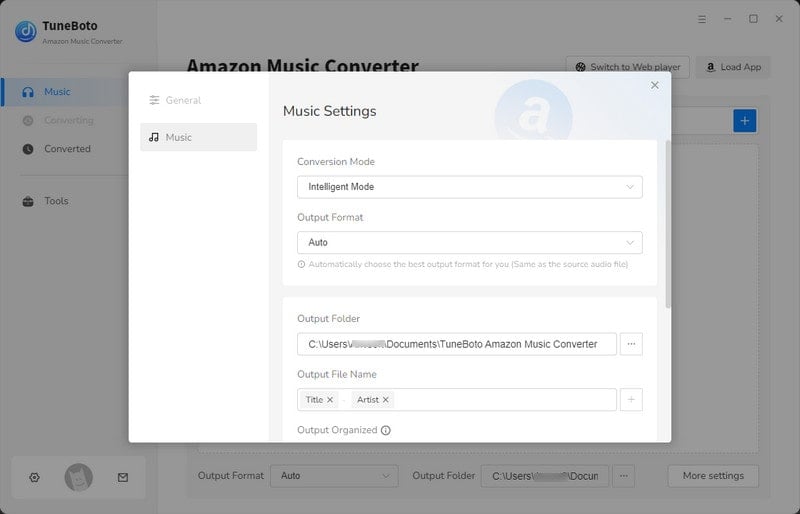Open More settings
The width and height of the screenshot is (800, 514).
coord(713,476)
